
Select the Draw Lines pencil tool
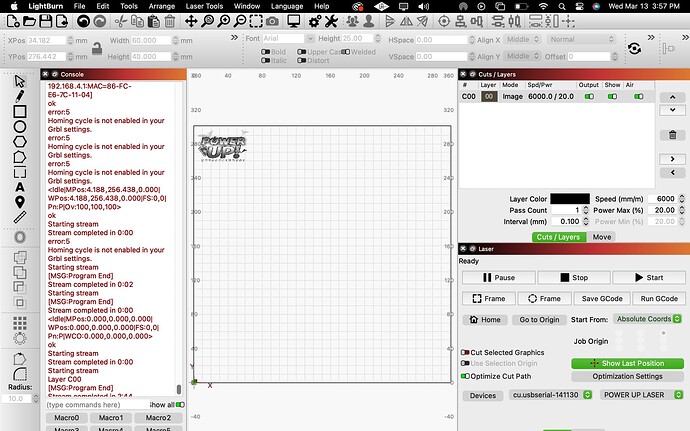20,96
